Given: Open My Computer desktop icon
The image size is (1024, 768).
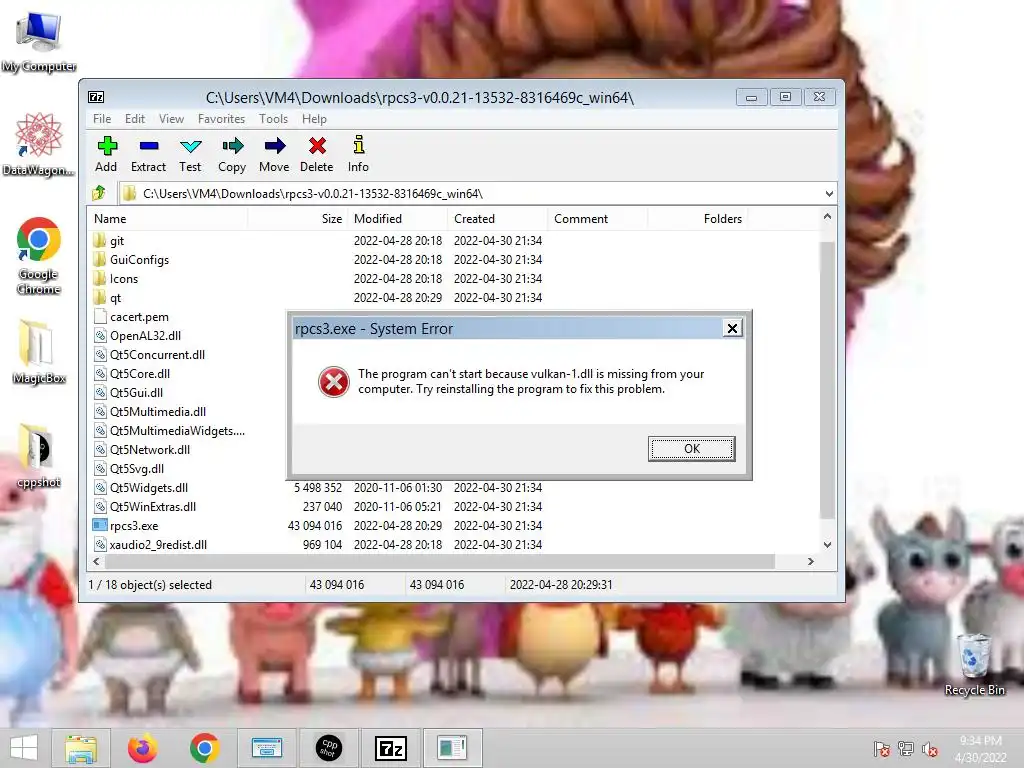Looking at the screenshot, I should (x=39, y=42).
